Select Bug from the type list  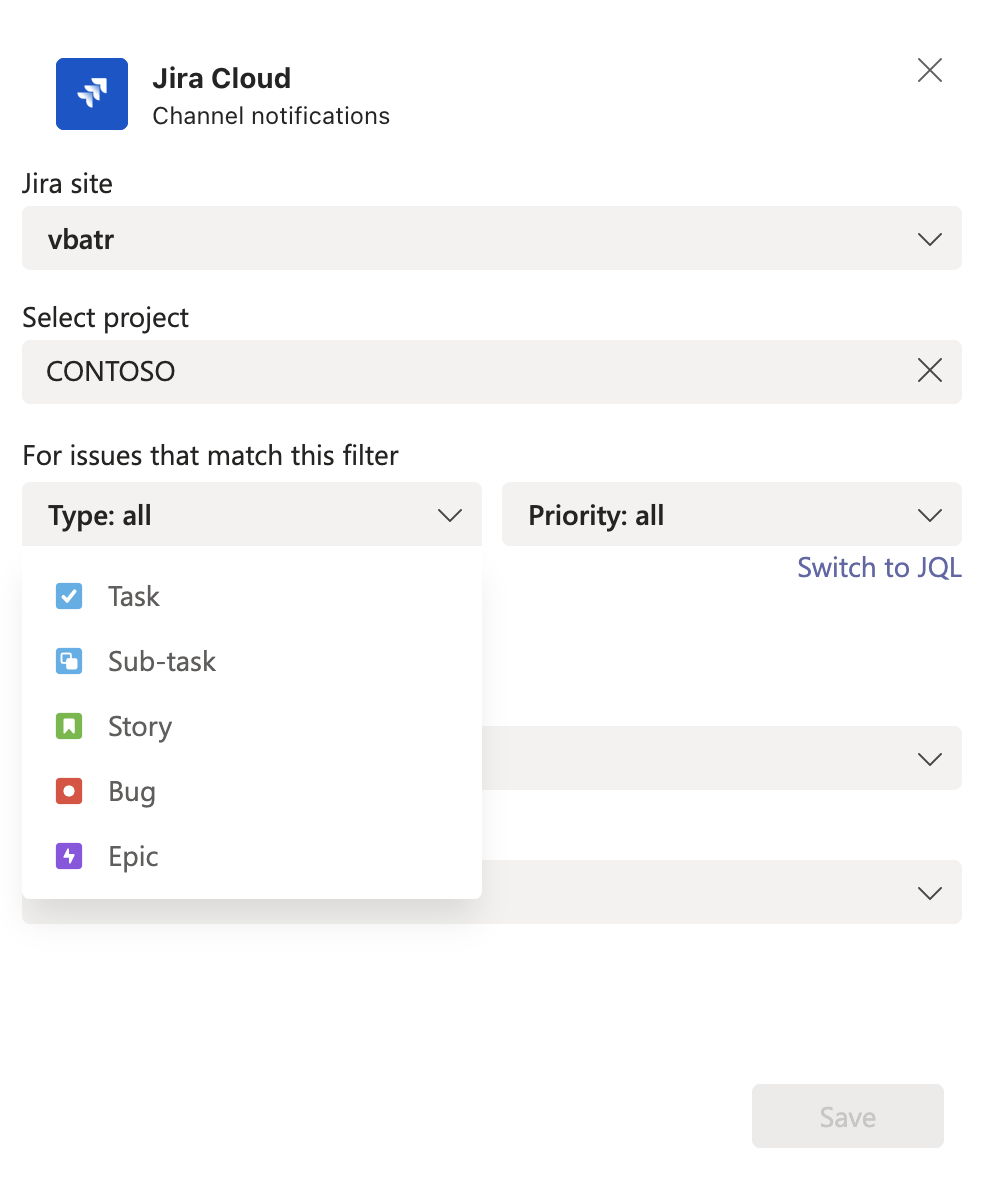130,791
